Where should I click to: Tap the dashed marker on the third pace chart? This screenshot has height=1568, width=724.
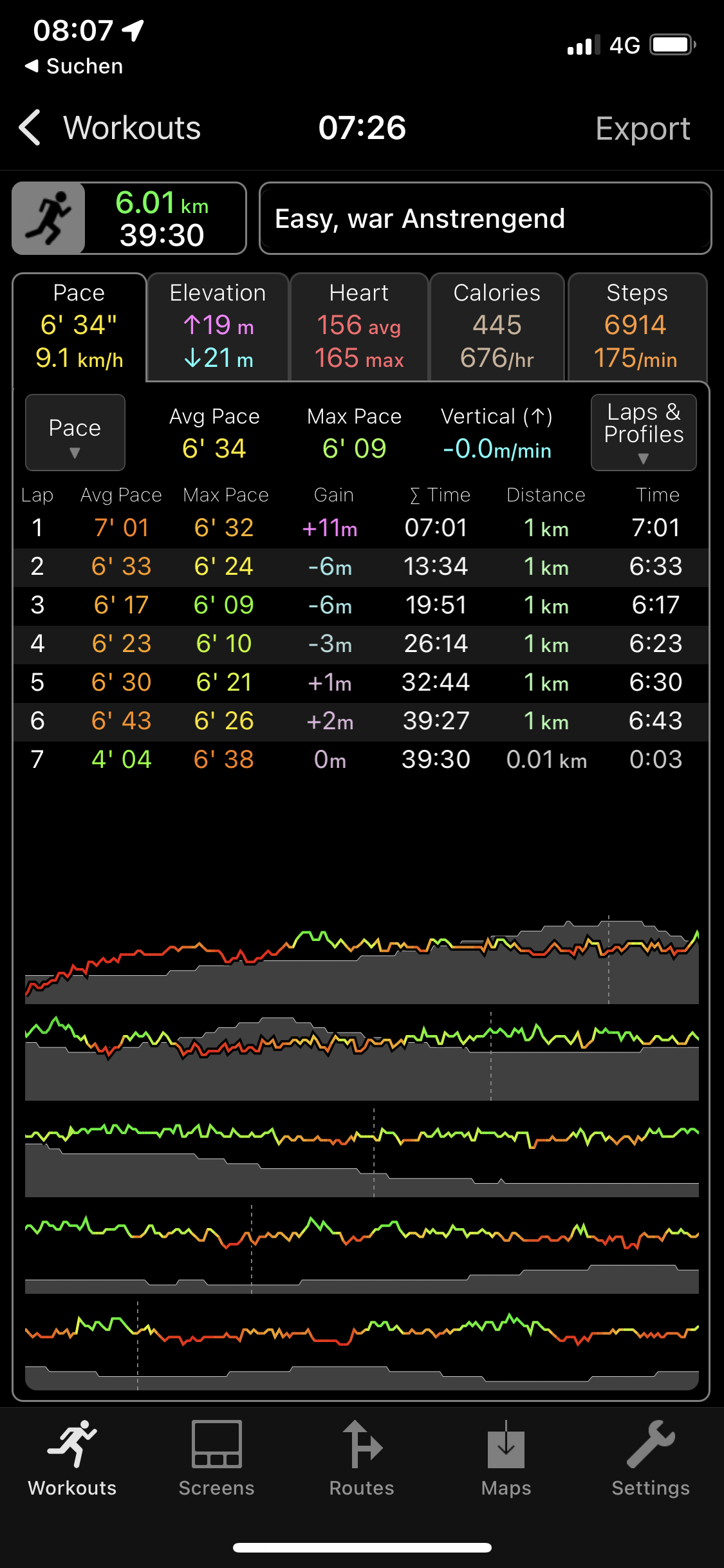374,1152
